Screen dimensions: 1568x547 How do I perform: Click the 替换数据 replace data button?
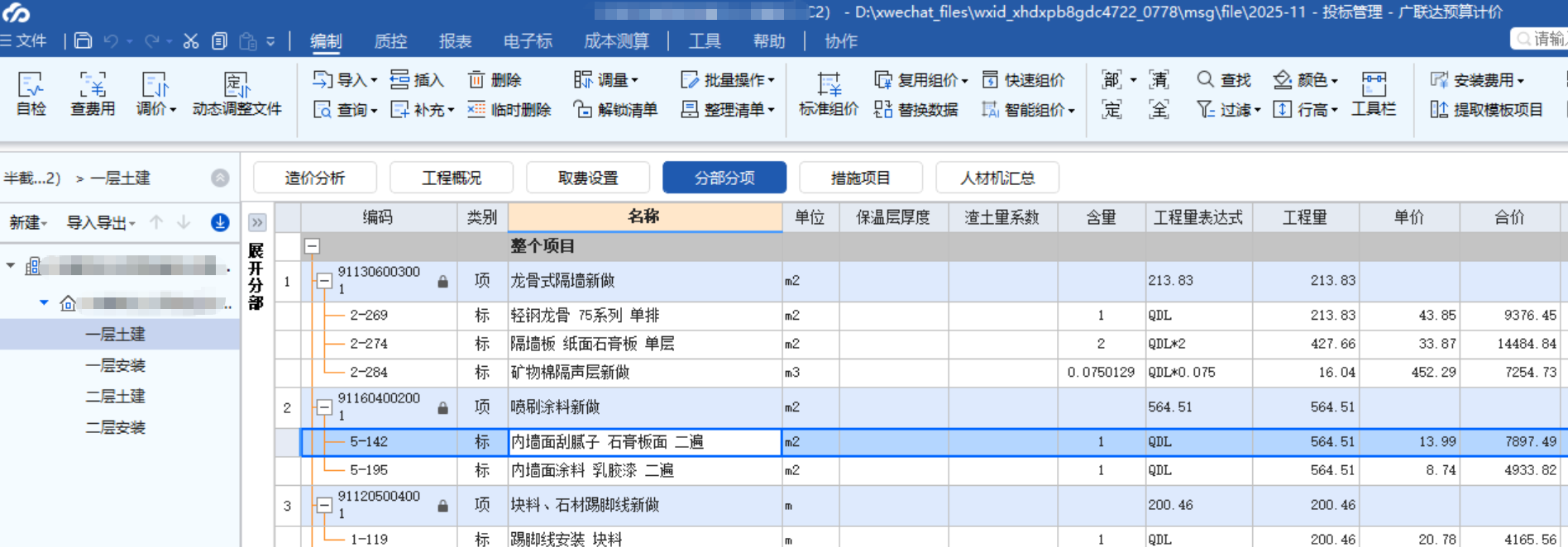915,109
